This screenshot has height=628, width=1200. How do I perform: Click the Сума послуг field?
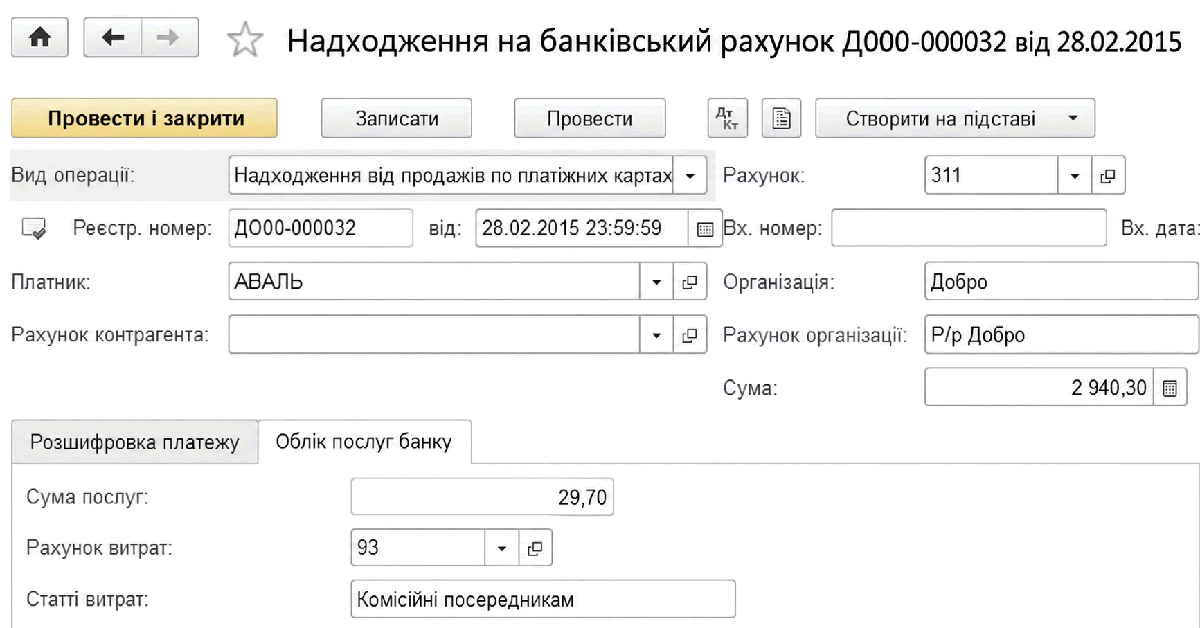(483, 496)
